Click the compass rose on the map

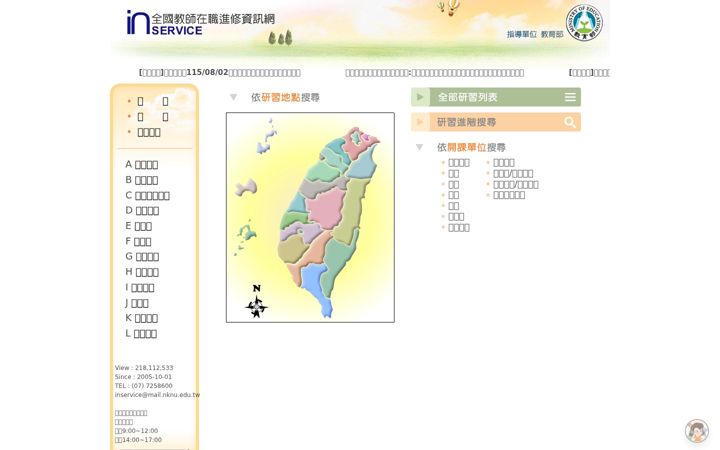(256, 302)
